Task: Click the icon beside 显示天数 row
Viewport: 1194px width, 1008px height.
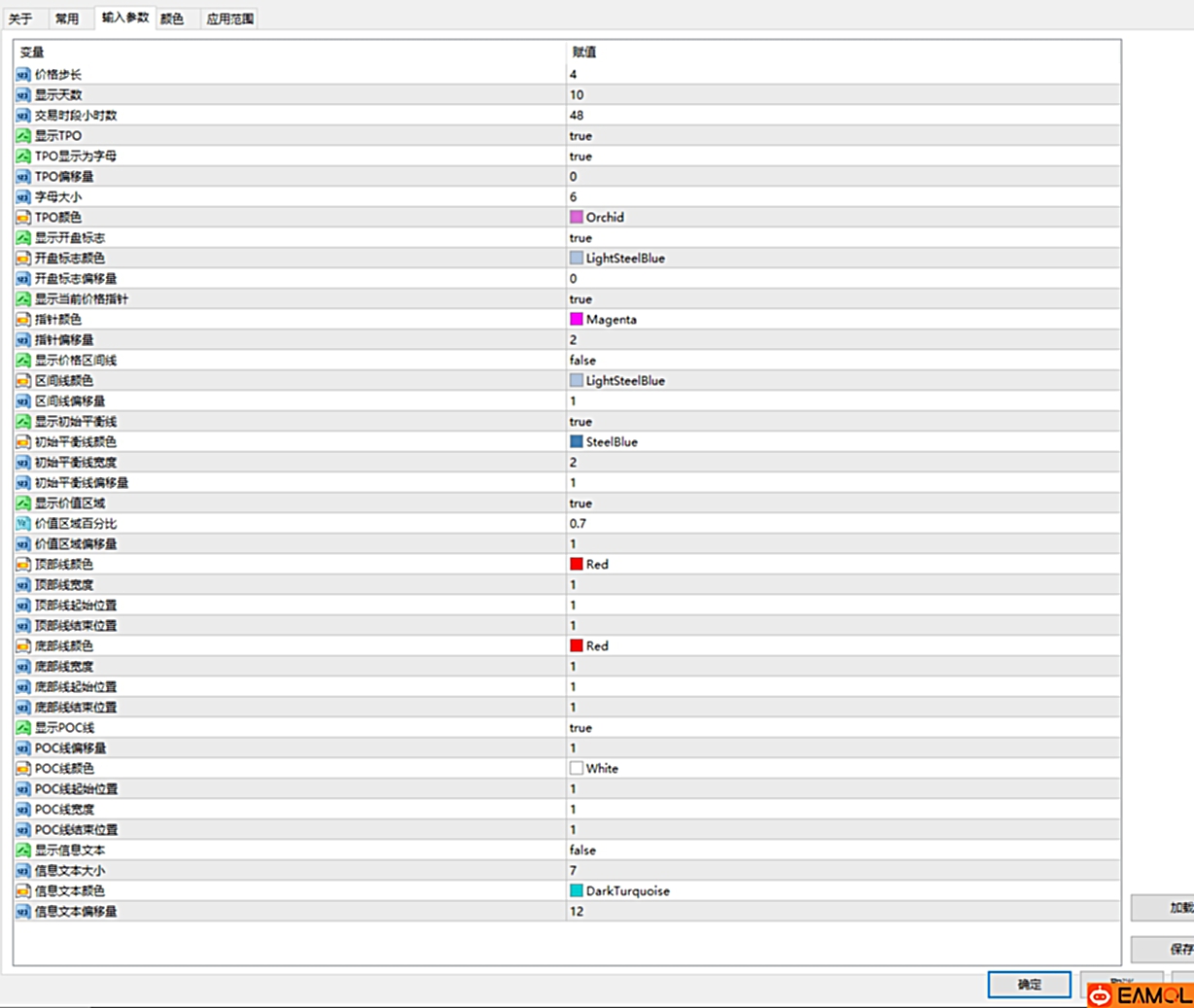Action: point(23,95)
